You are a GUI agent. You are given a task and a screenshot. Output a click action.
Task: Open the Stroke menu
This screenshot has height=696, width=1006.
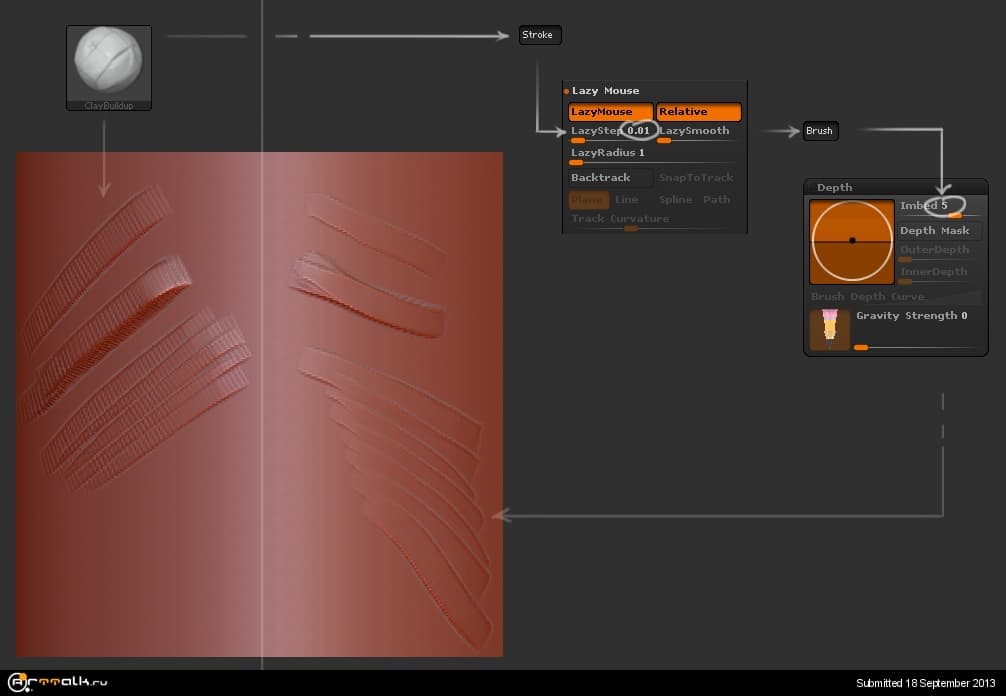(x=539, y=34)
